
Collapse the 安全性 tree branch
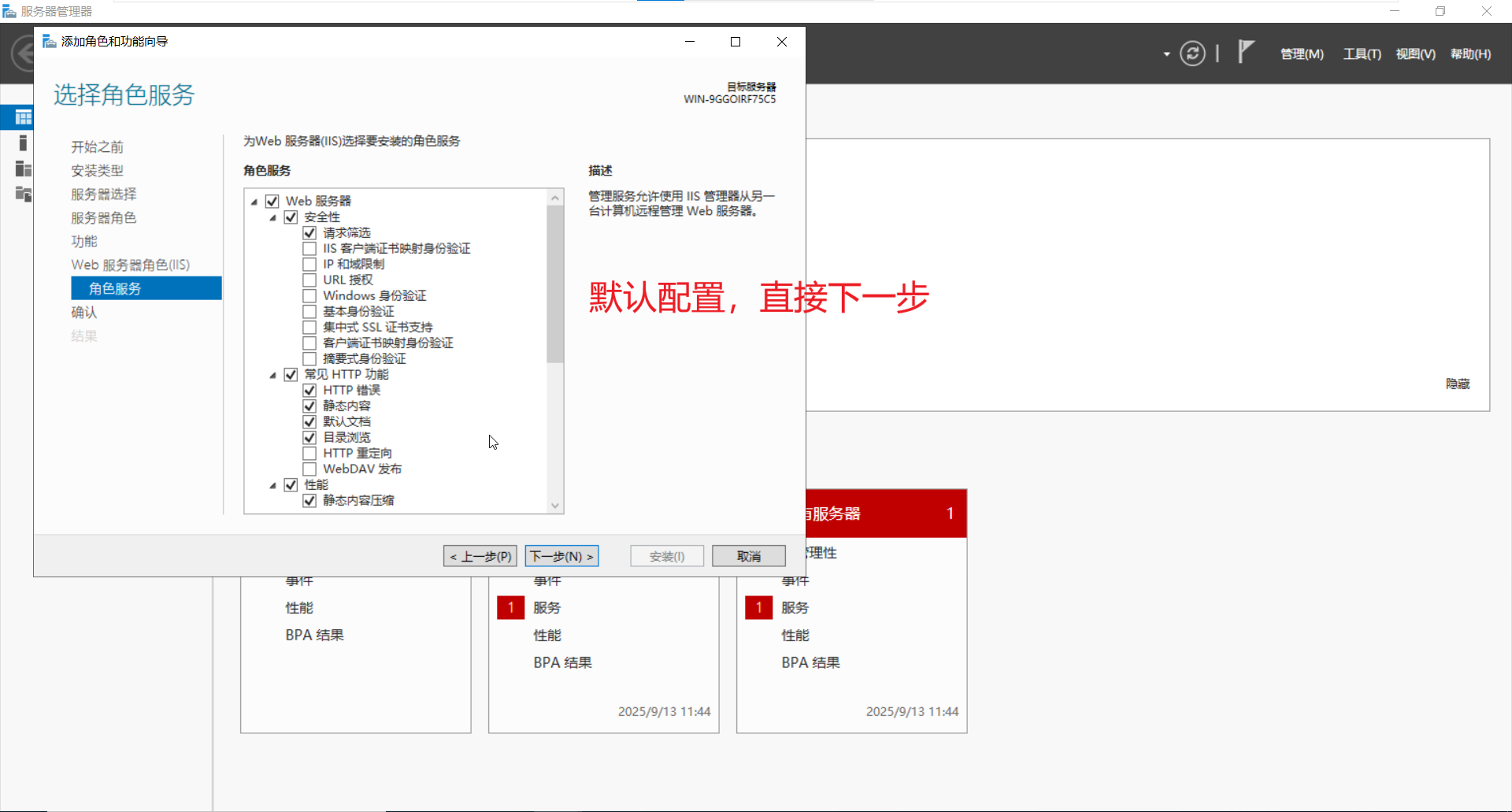272,217
